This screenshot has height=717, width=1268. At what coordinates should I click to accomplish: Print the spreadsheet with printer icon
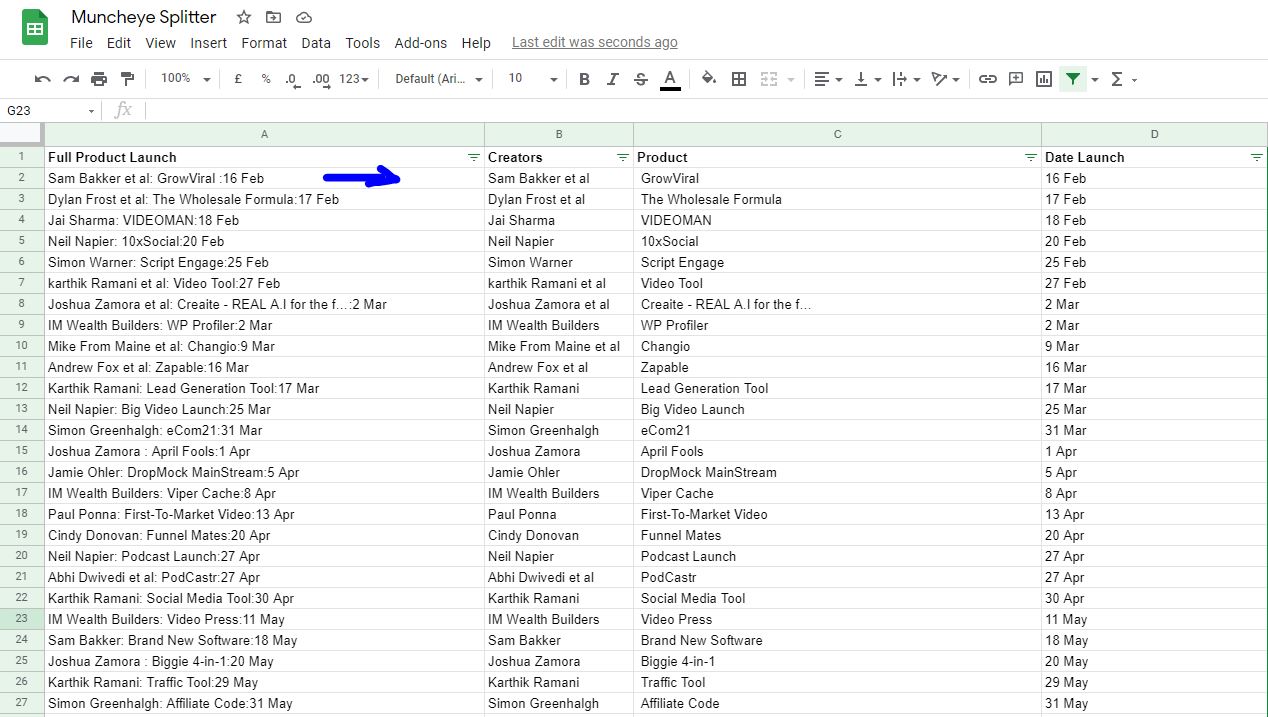[99, 79]
